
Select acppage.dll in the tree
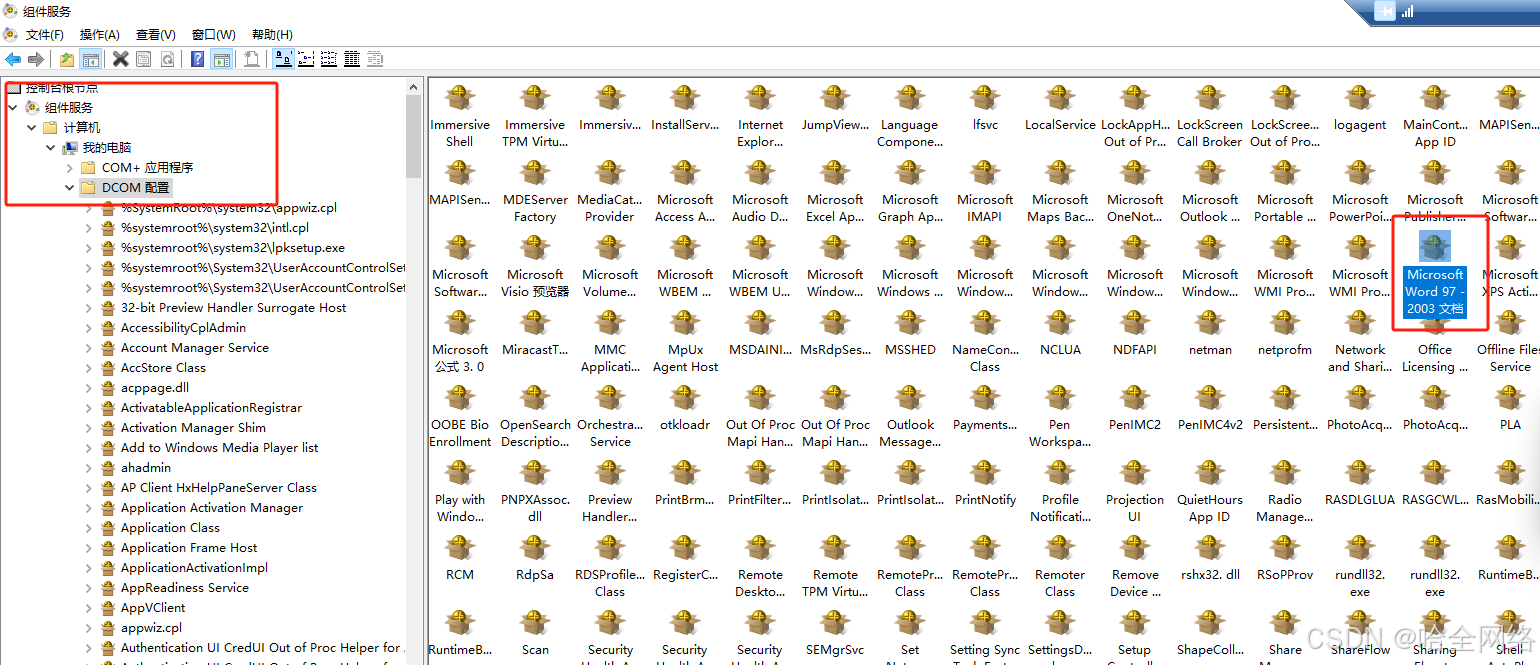click(154, 388)
